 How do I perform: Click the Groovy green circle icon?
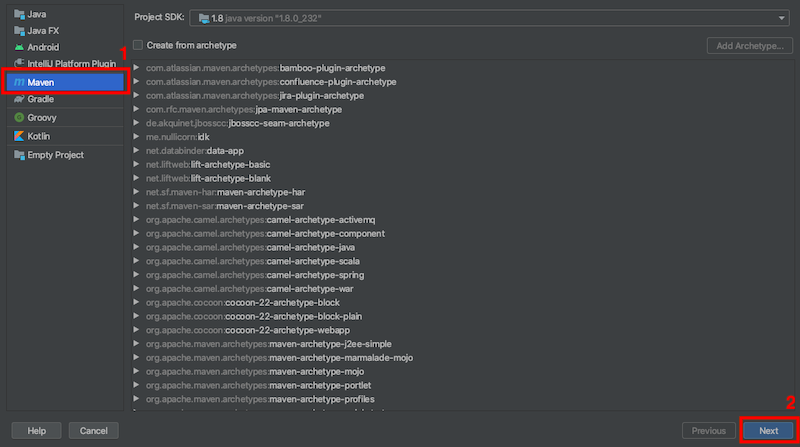[x=19, y=117]
